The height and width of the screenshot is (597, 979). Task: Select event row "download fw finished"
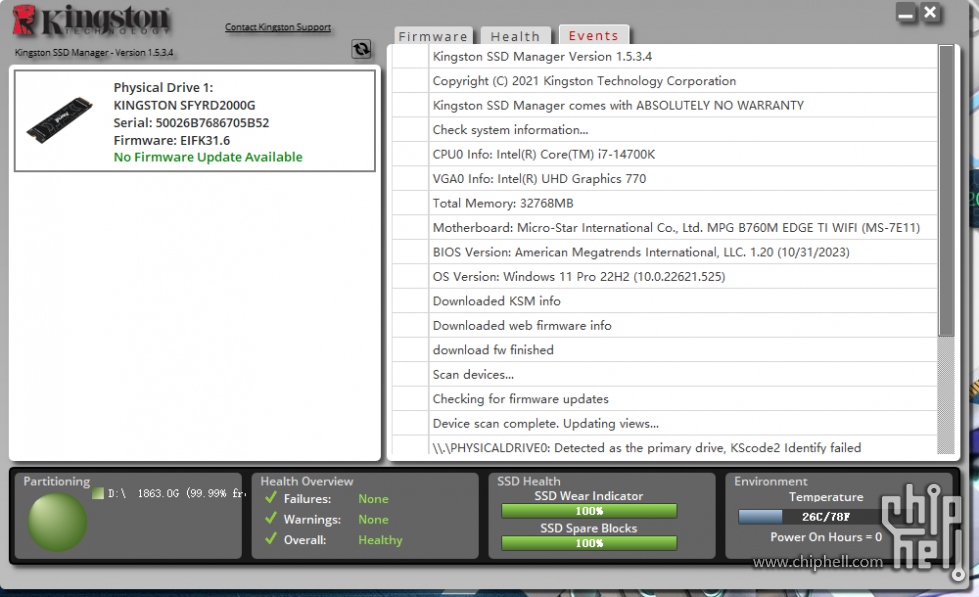665,350
